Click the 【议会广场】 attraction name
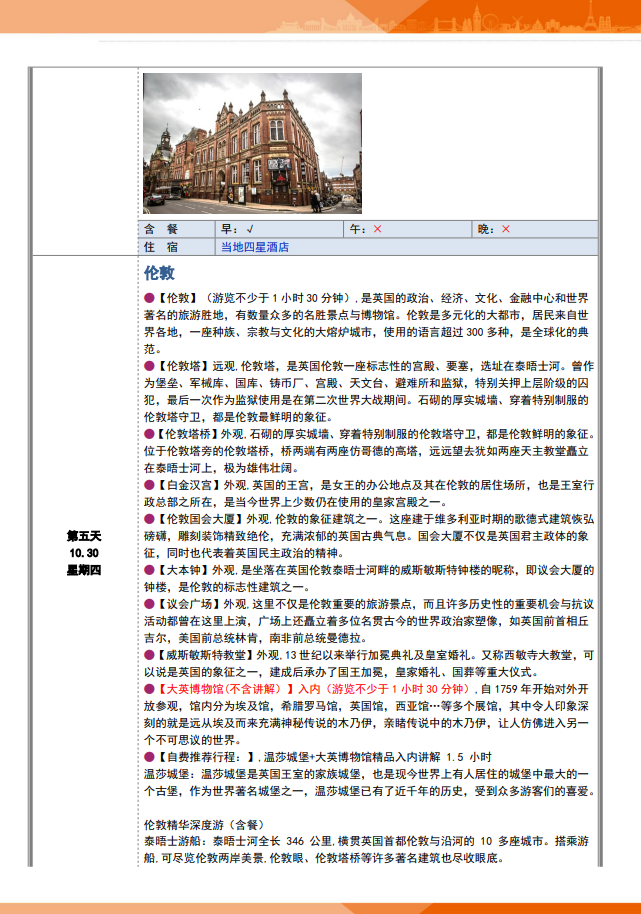Viewport: 641px width, 914px height. point(189,604)
